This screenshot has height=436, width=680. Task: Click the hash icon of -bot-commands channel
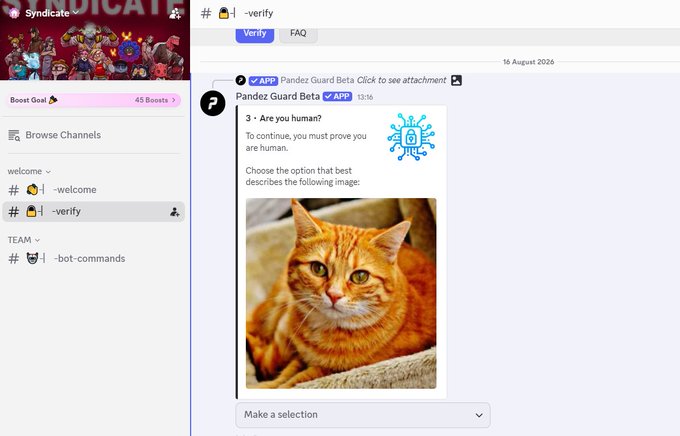pyautogui.click(x=14, y=259)
